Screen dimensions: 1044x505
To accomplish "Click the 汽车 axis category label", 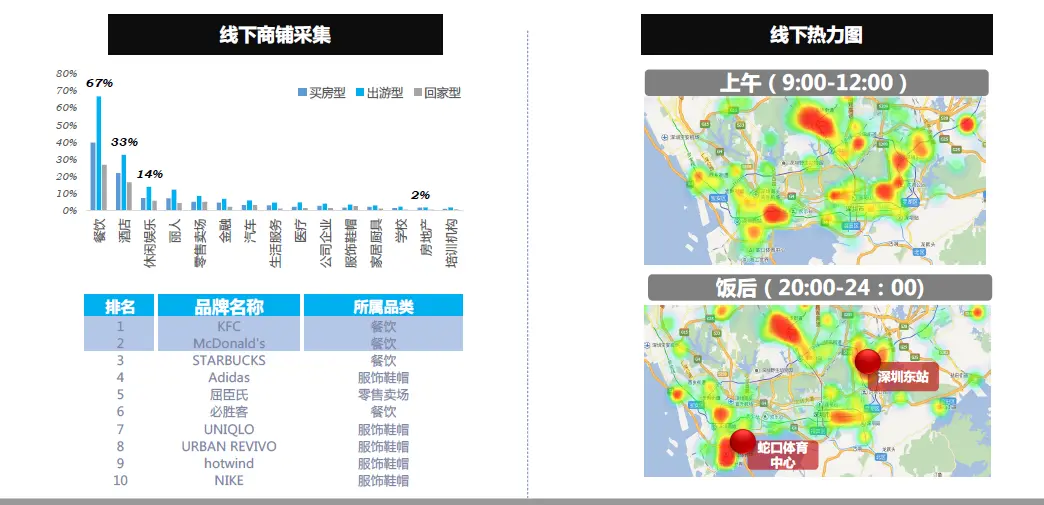I will click(x=251, y=229).
